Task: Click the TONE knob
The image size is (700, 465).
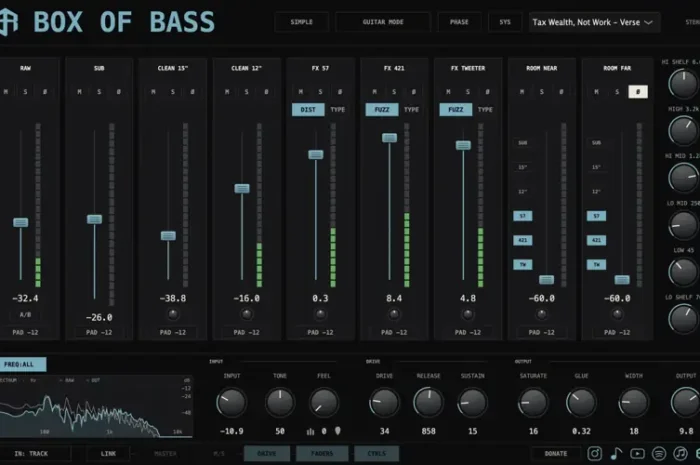Action: 280,403
